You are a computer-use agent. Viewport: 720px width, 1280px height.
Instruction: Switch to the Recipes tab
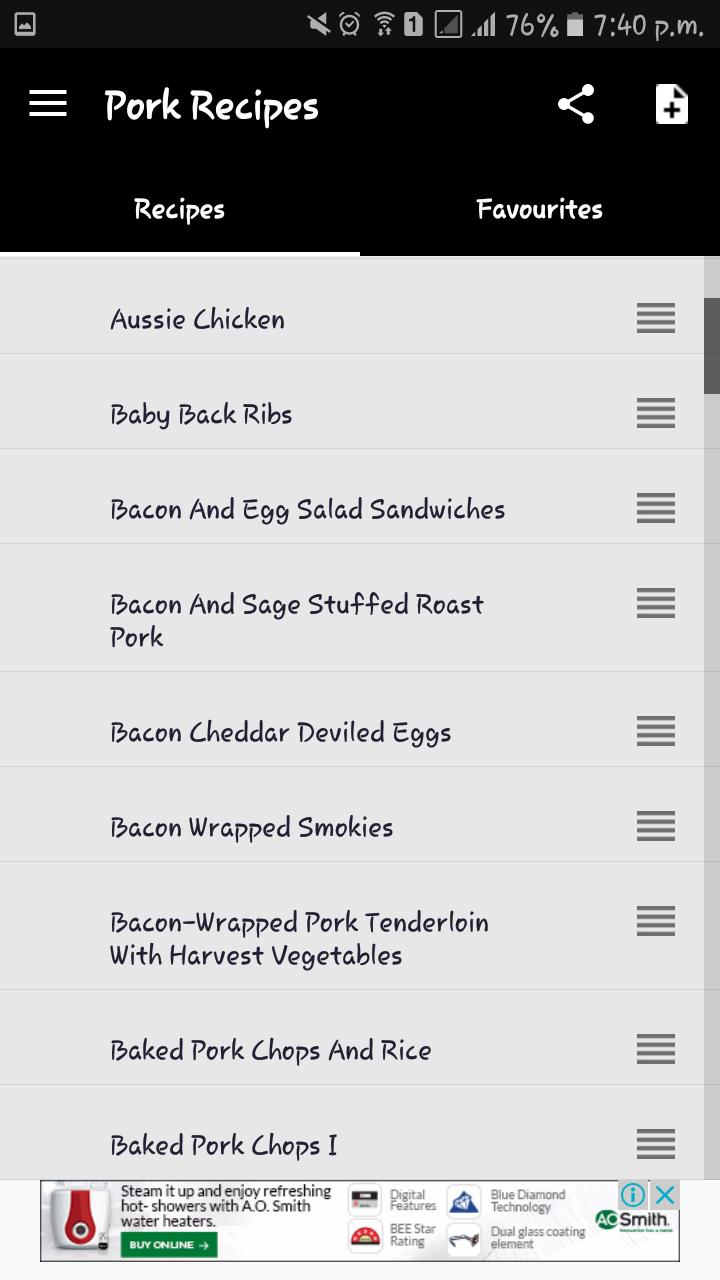click(179, 209)
